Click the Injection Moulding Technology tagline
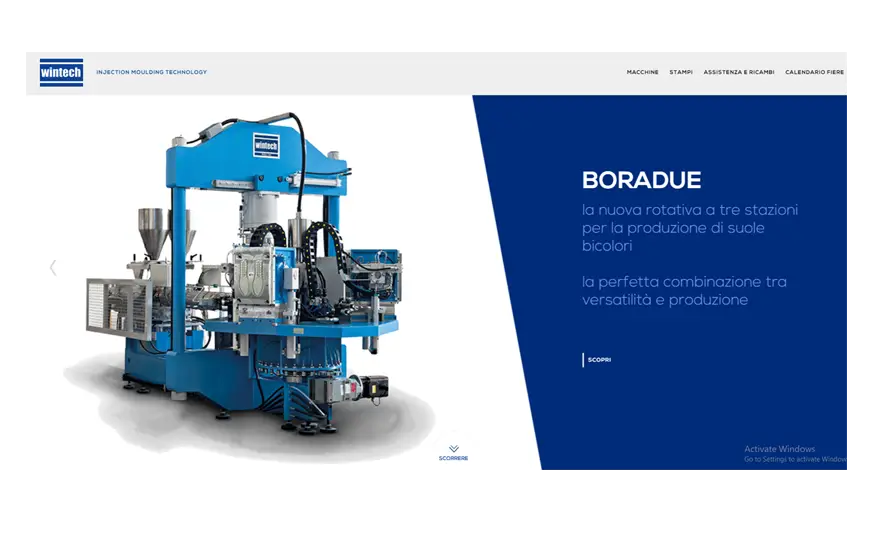The image size is (882, 539). click(151, 72)
